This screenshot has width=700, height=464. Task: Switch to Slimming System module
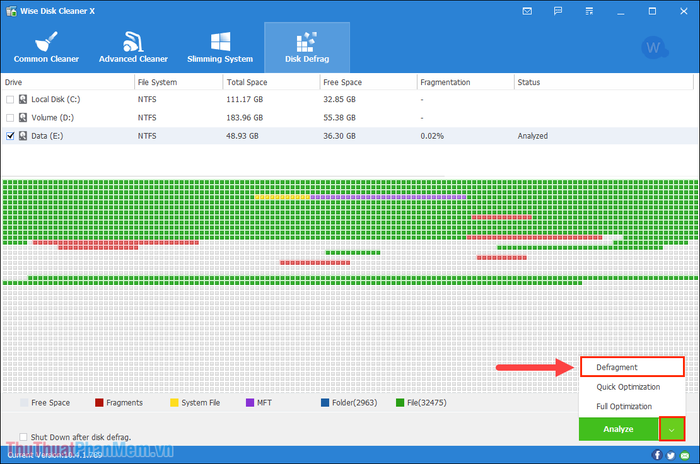pos(217,46)
